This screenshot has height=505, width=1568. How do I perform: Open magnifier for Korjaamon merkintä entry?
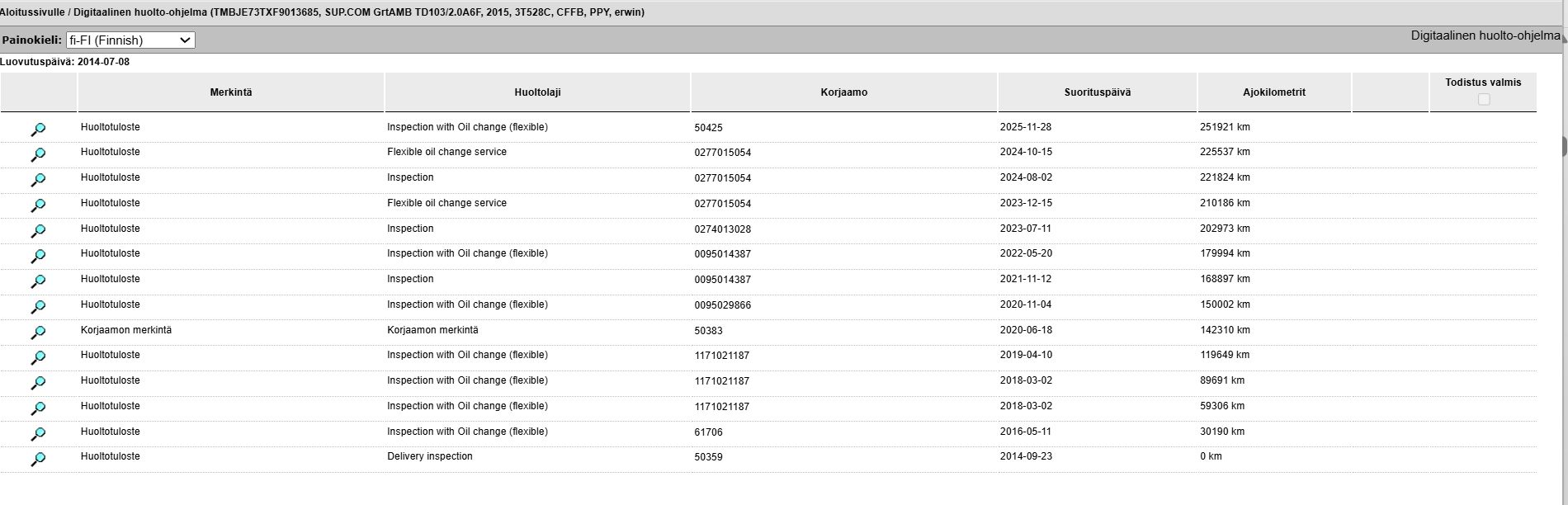38,333
